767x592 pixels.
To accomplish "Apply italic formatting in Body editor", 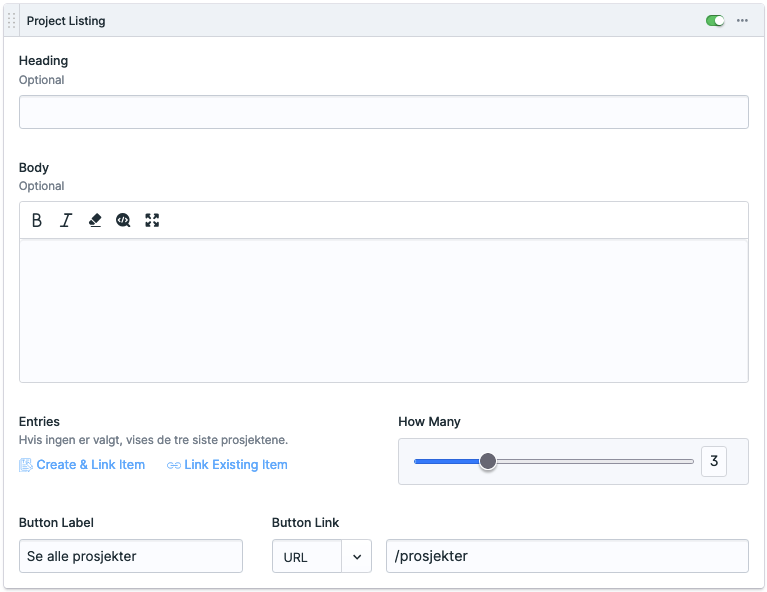I will point(66,220).
